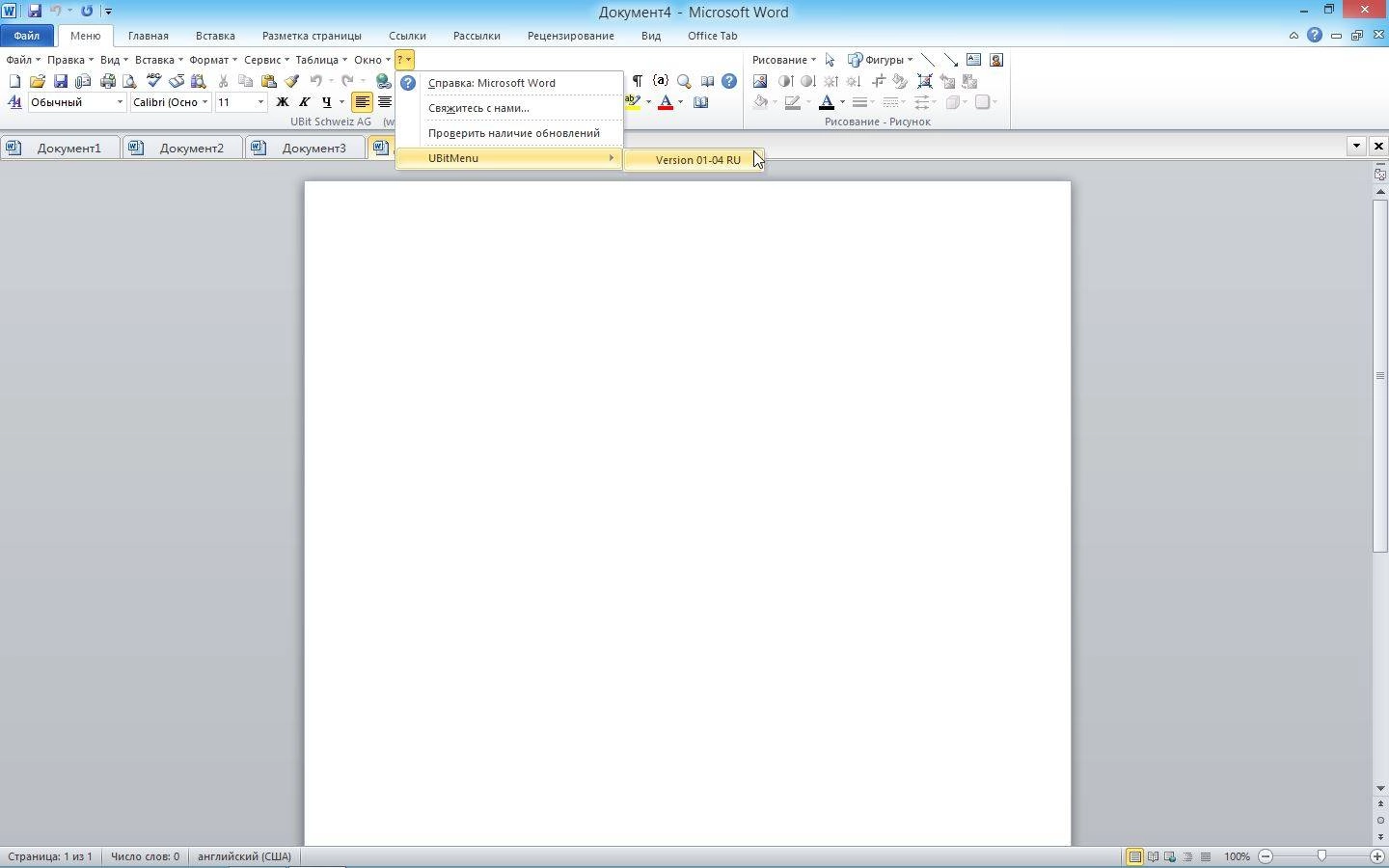
Task: Switch to Print Layout view in status bar
Action: (1135, 856)
